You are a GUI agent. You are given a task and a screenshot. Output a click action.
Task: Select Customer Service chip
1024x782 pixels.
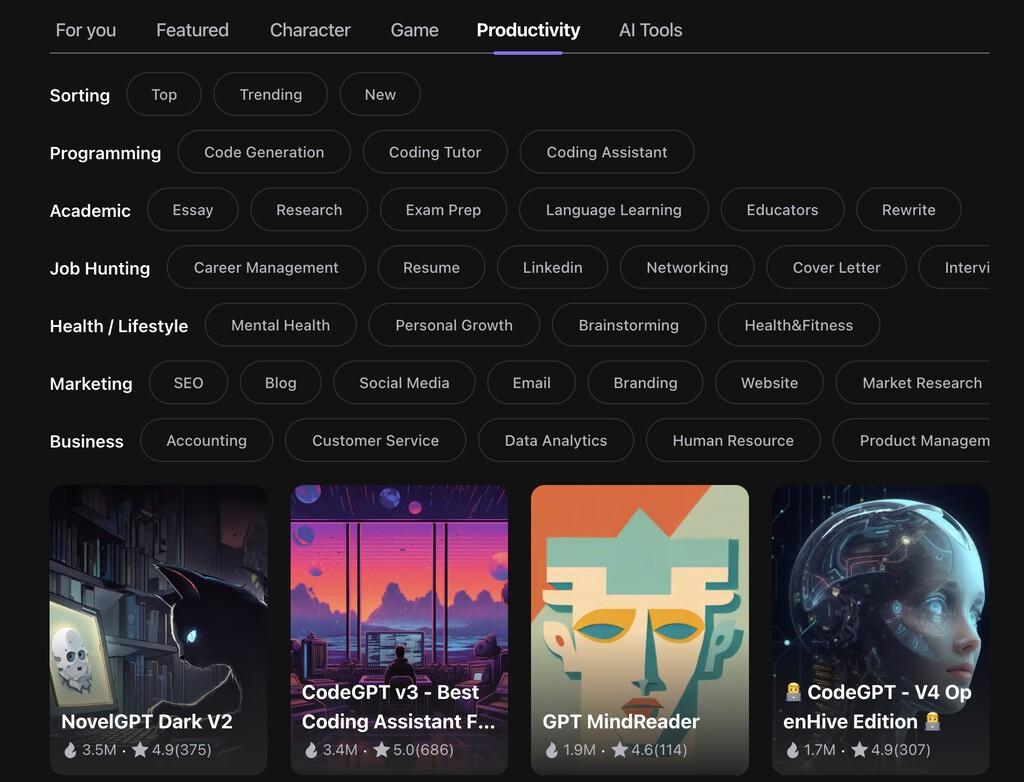376,440
